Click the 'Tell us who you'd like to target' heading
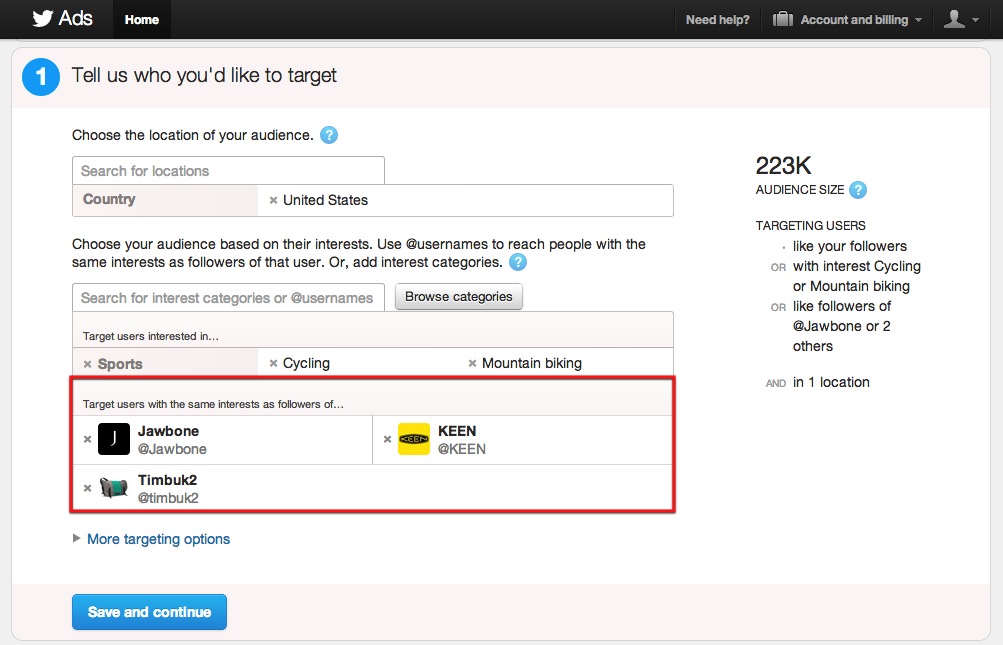This screenshot has width=1003, height=645. point(204,76)
